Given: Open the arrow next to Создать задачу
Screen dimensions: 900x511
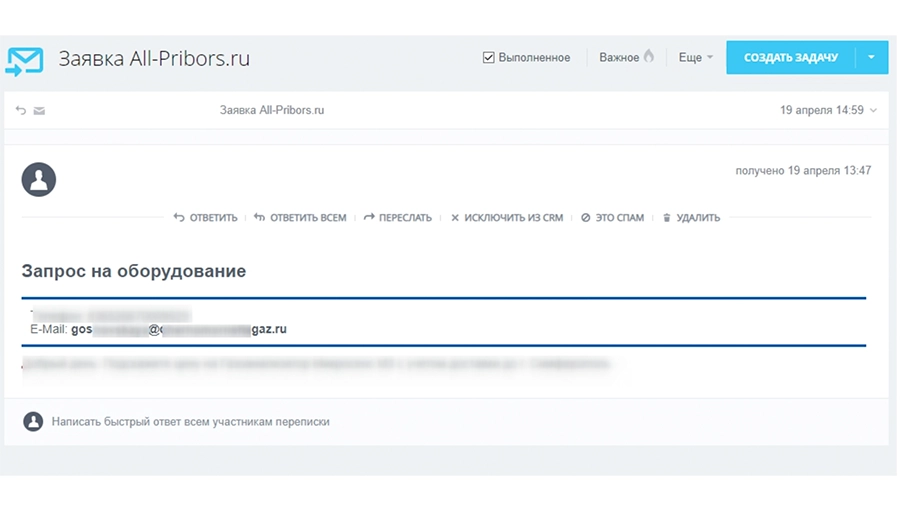Looking at the screenshot, I should (x=871, y=58).
